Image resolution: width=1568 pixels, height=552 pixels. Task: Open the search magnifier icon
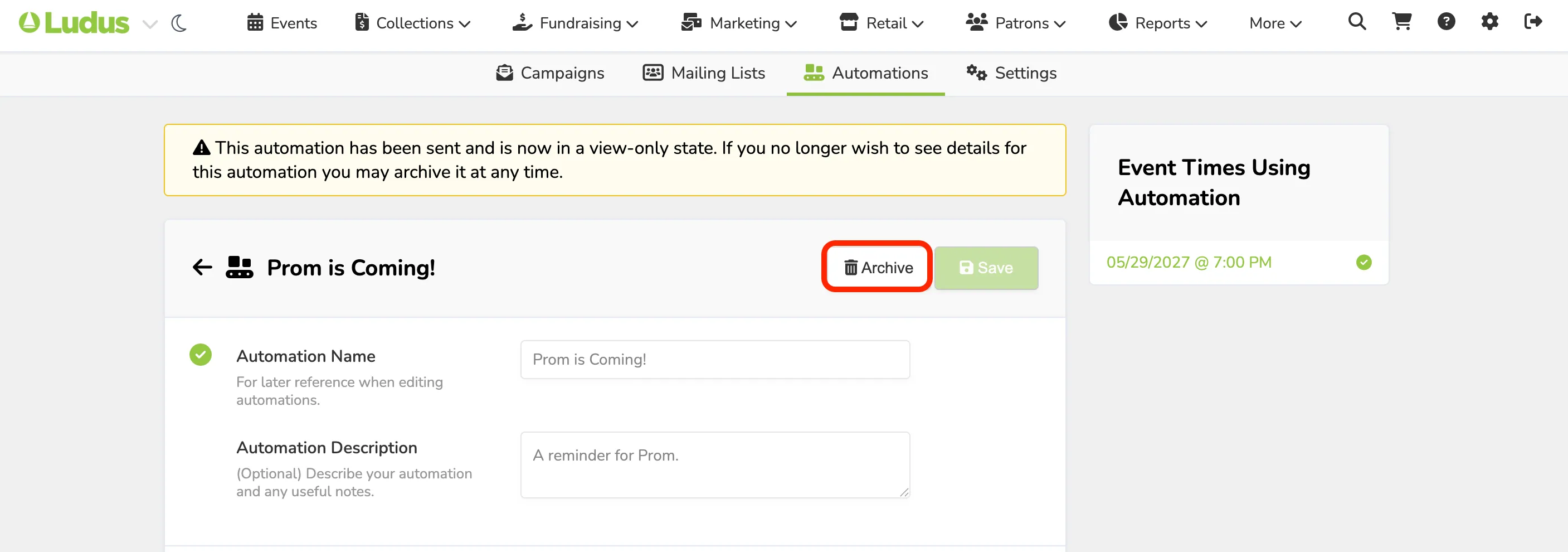click(x=1357, y=22)
